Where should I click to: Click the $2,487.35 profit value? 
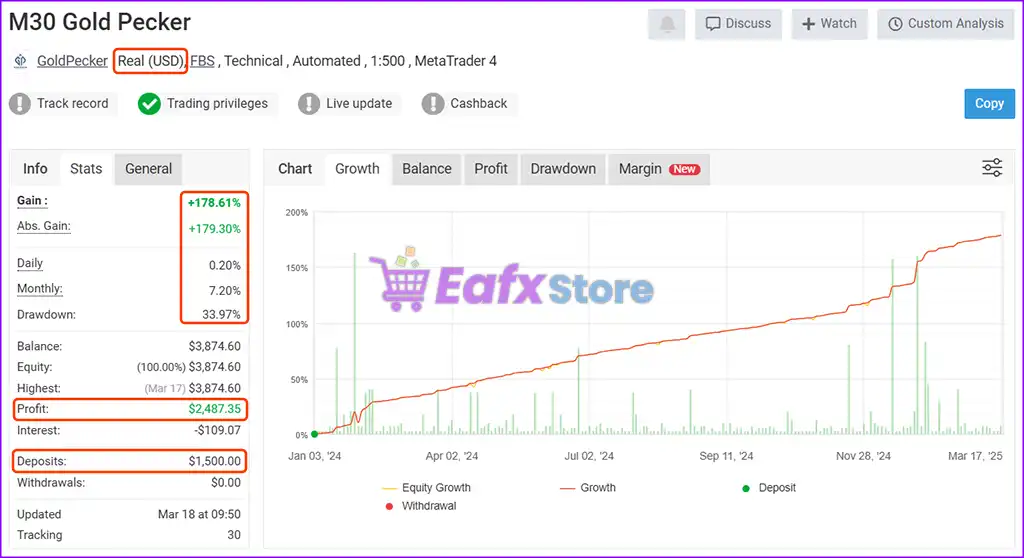(214, 409)
